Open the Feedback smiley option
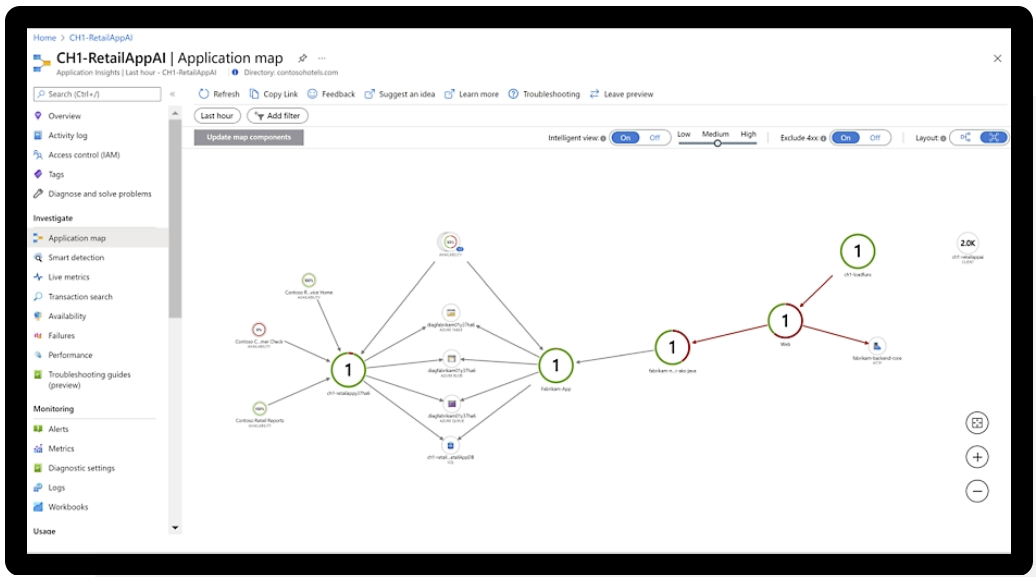The height and width of the screenshot is (577, 1036). [331, 94]
